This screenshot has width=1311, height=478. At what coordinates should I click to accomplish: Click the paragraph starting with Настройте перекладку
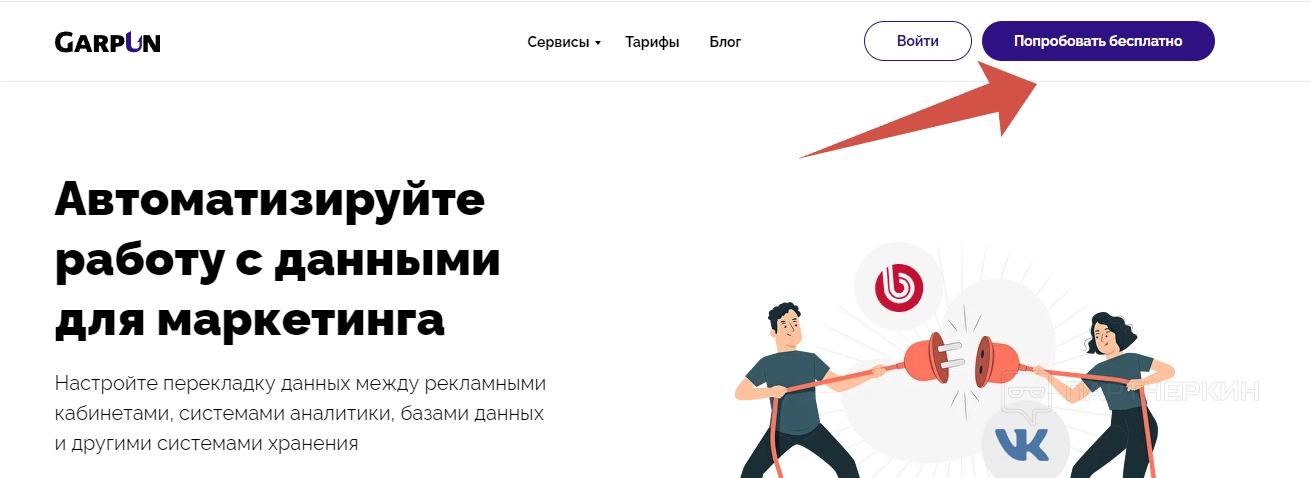point(301,413)
